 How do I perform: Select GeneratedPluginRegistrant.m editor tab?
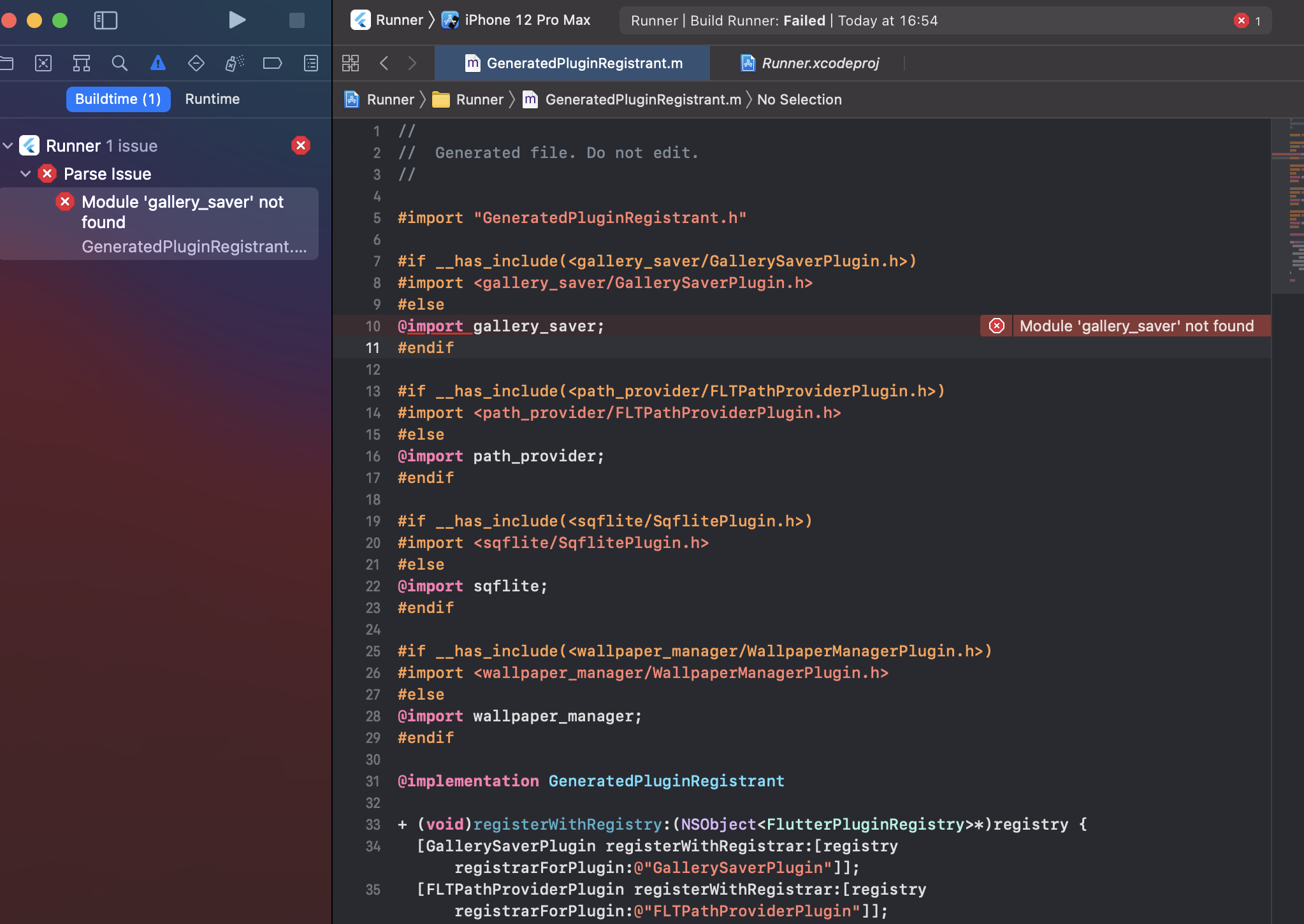click(584, 63)
